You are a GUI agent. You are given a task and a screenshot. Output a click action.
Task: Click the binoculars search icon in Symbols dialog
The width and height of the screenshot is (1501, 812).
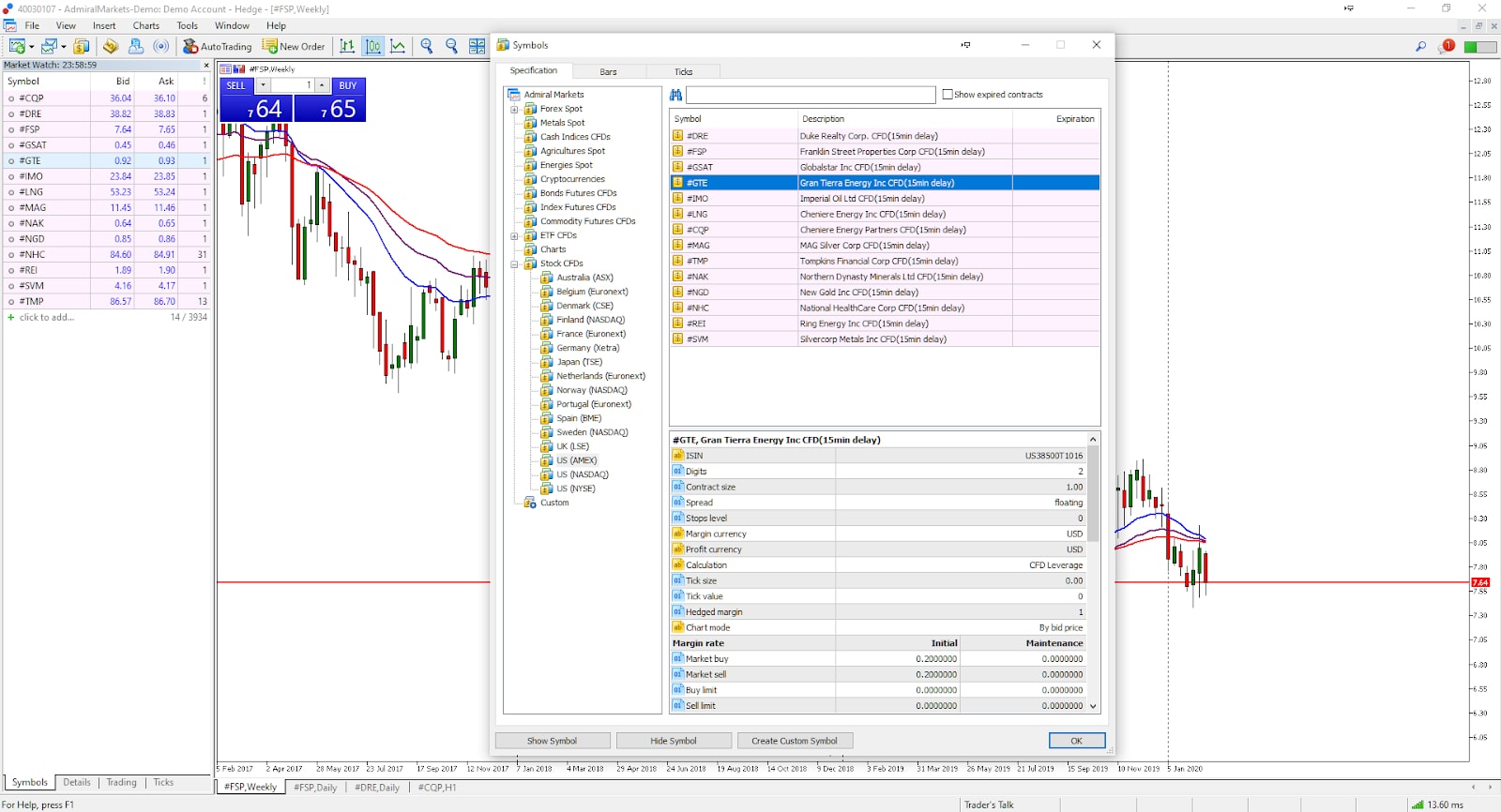pyautogui.click(x=675, y=95)
